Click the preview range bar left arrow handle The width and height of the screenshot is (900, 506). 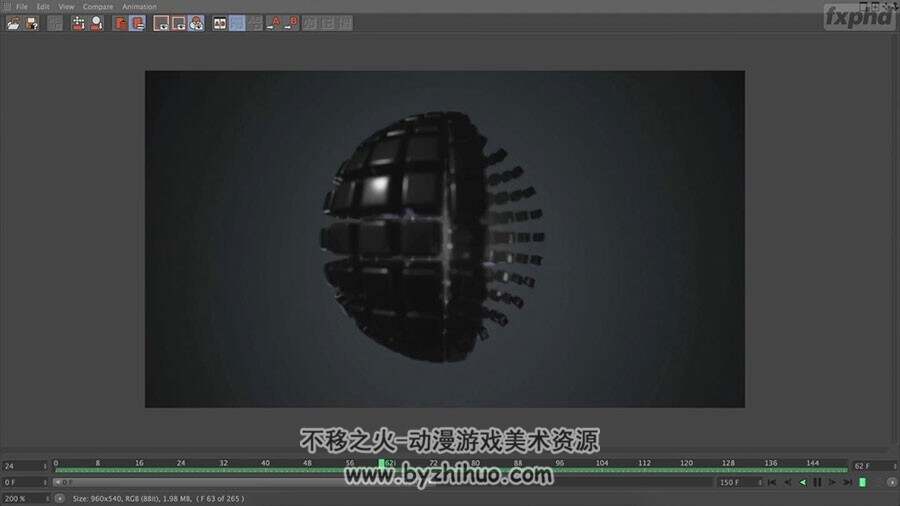tap(58, 482)
